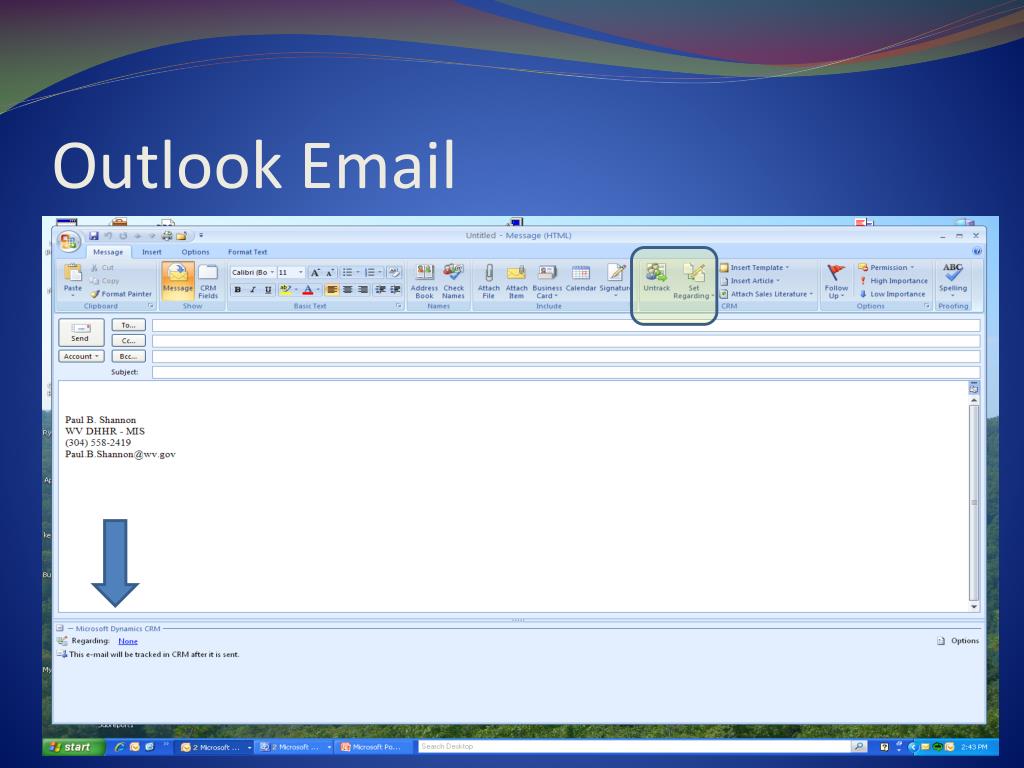Switch to the Insert ribbon tab

(x=152, y=252)
